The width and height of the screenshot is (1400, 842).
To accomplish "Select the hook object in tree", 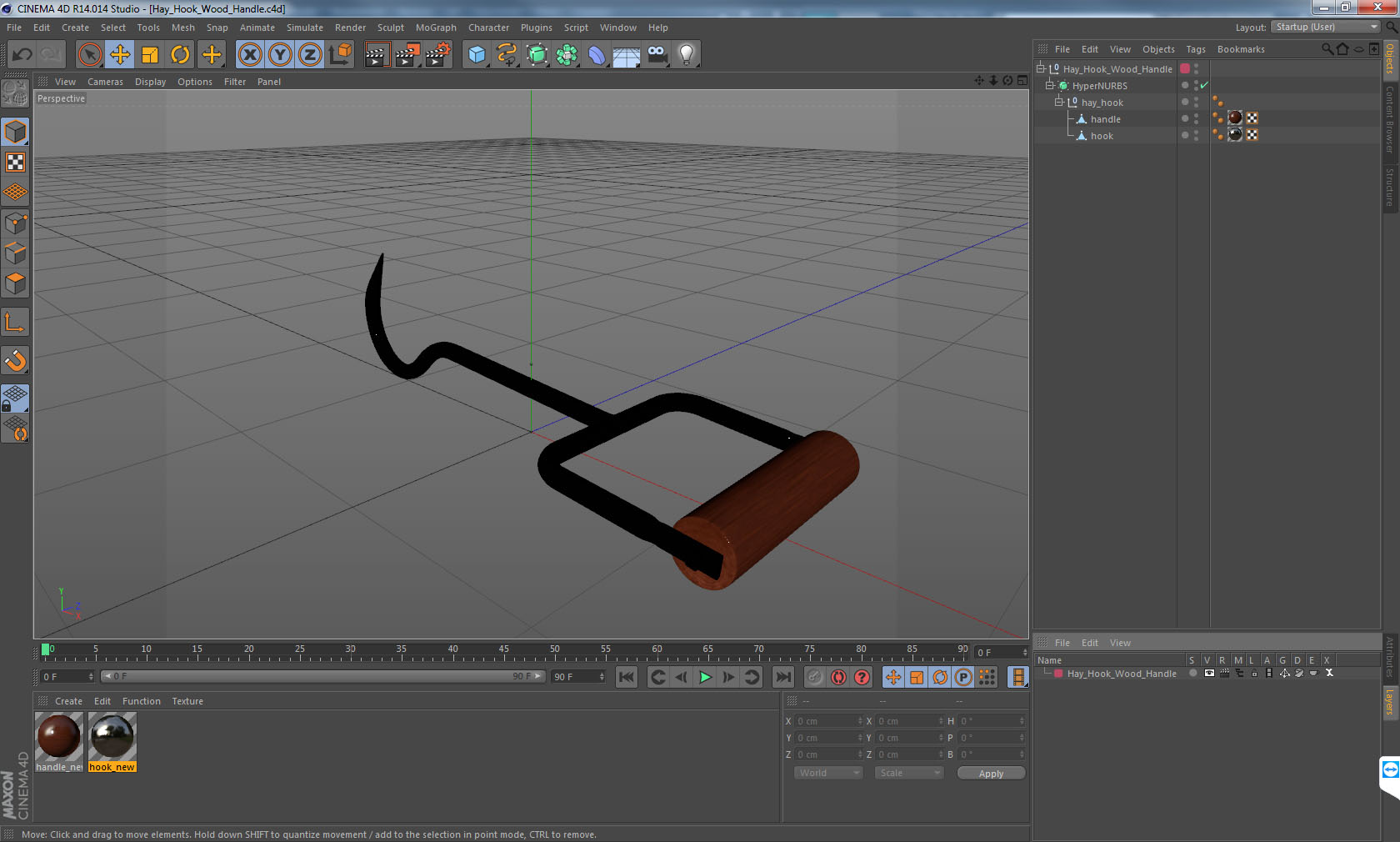I will click(1102, 136).
